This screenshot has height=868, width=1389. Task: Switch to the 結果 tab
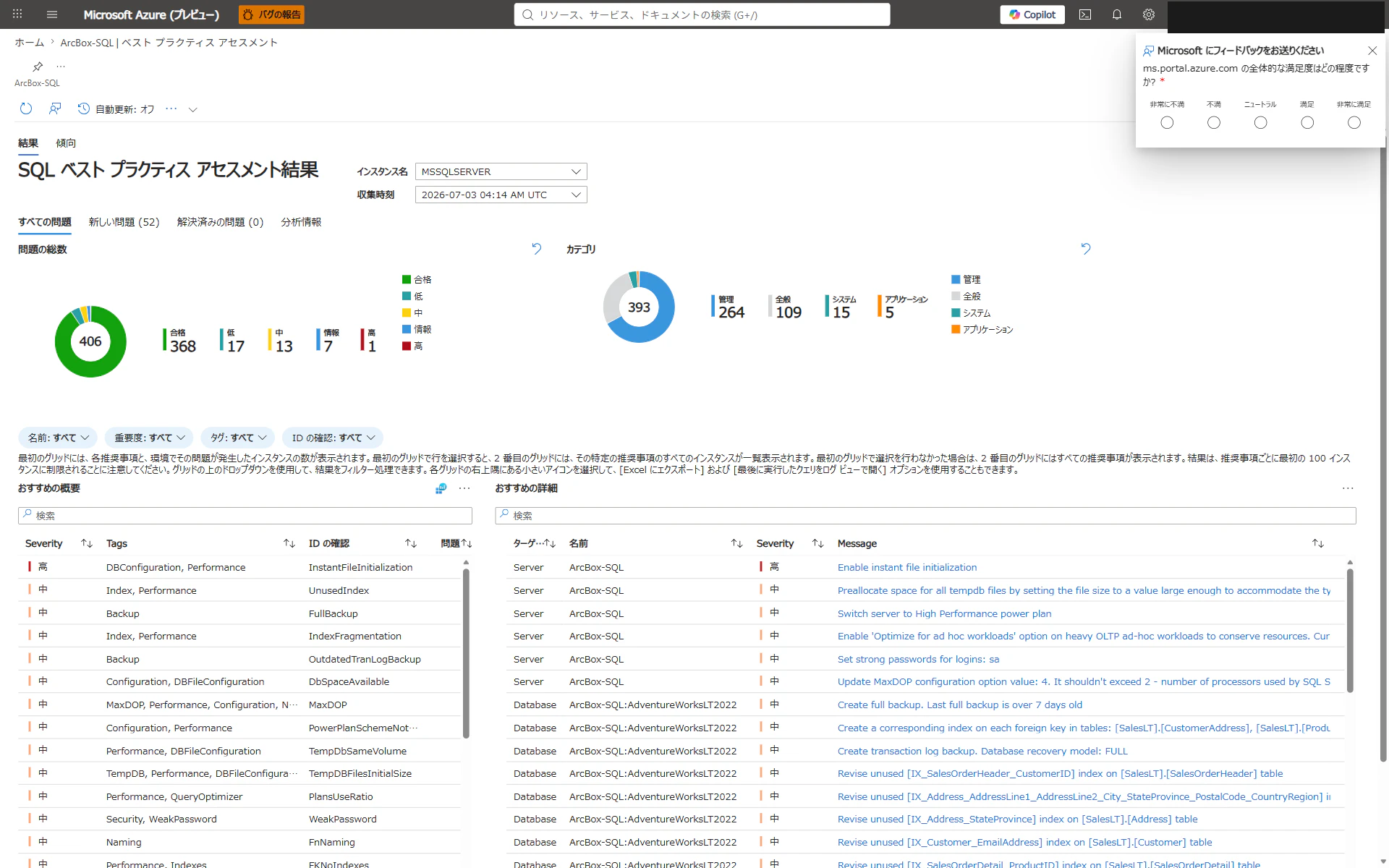(x=28, y=143)
